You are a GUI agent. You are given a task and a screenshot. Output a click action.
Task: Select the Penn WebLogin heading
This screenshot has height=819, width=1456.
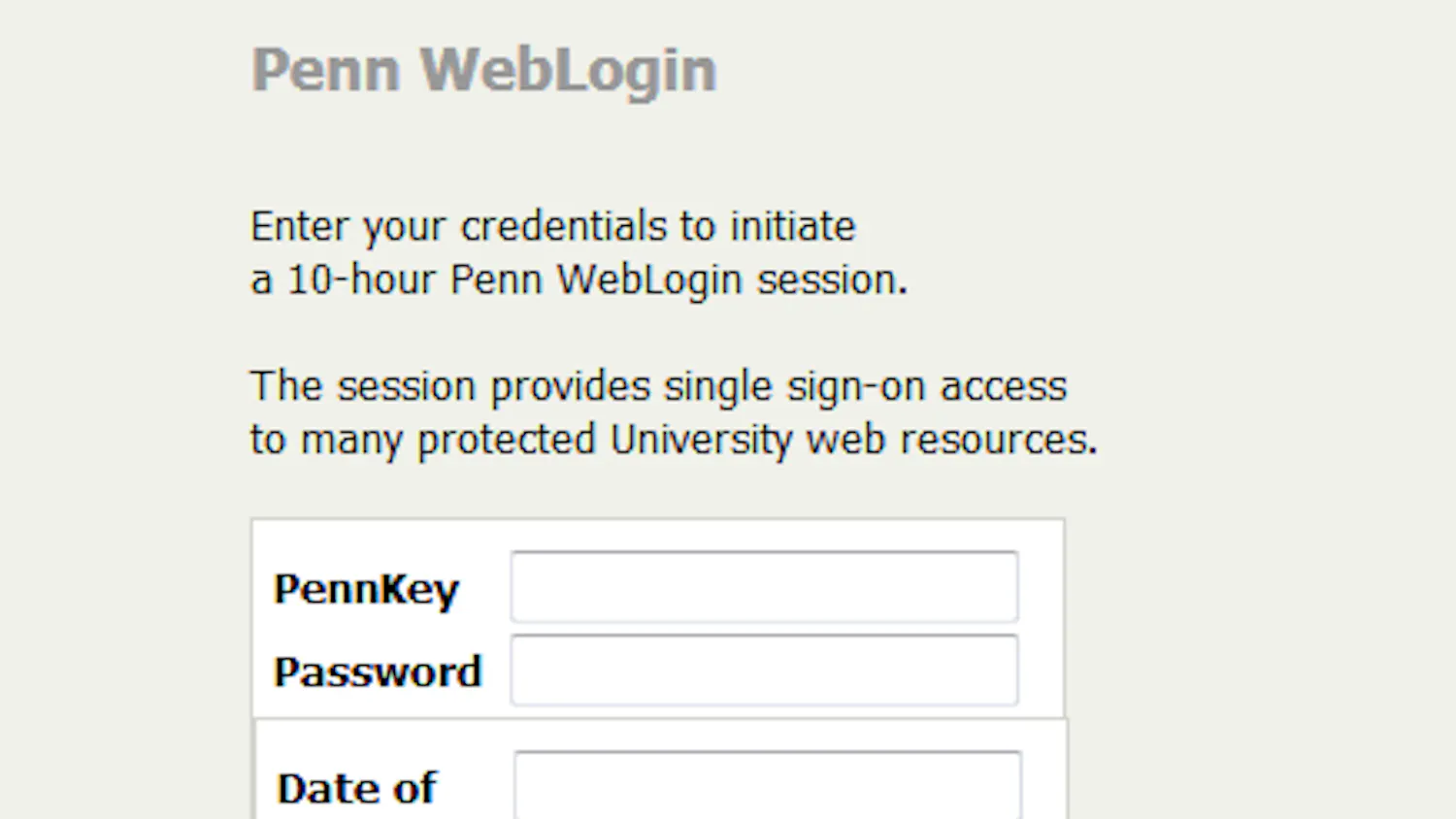tap(483, 68)
